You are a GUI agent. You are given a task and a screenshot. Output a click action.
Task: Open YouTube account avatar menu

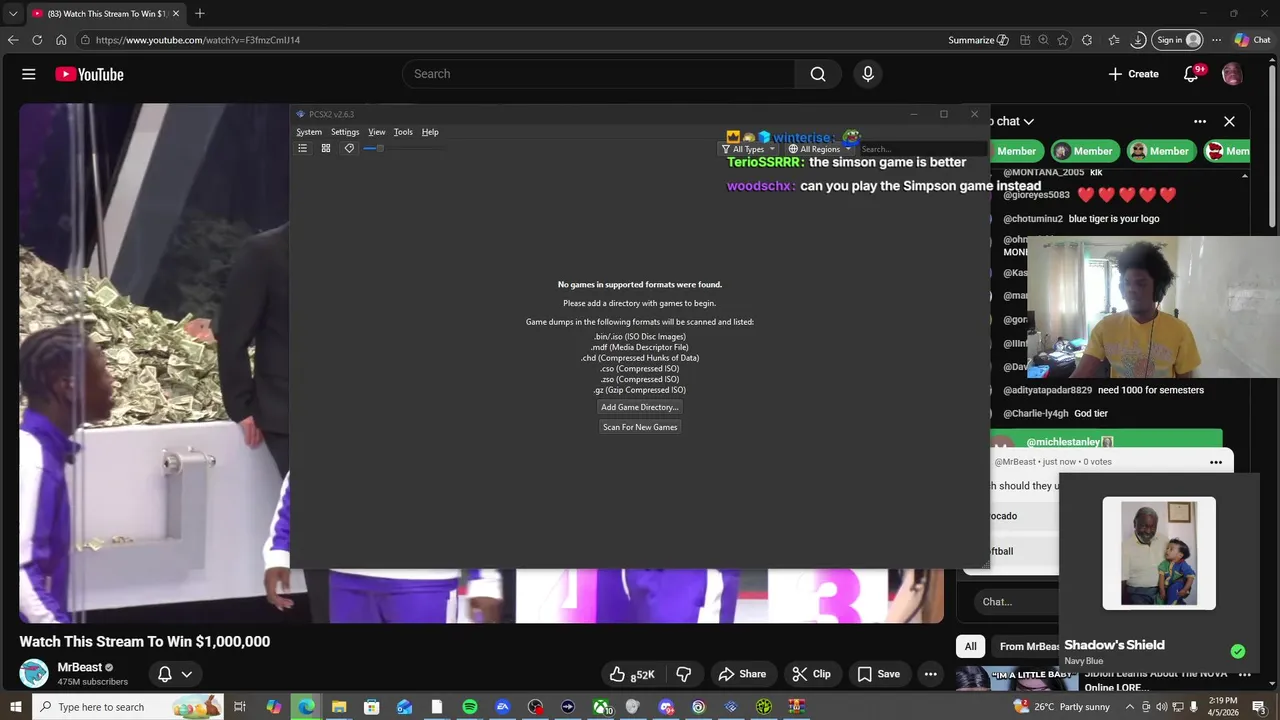pyautogui.click(x=1232, y=74)
